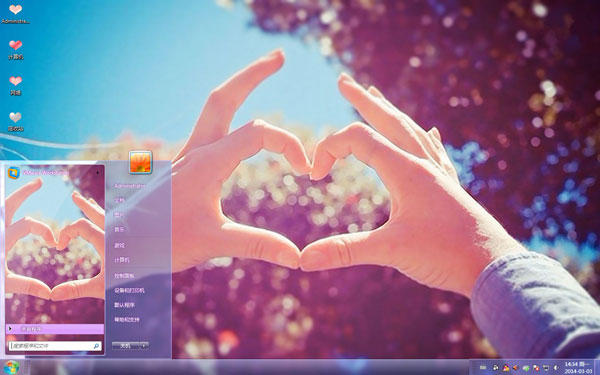600x375 pixels.
Task: Expand the 所有程序 list
Action: pyautogui.click(x=55, y=329)
